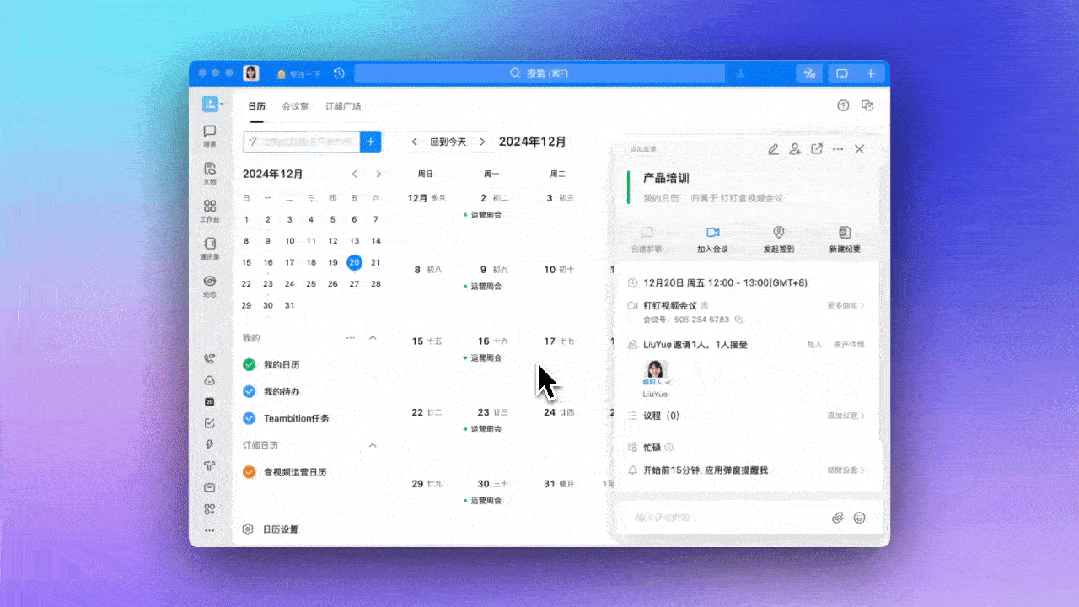This screenshot has width=1079, height=607.
Task: Open 日历设置 calendar settings
Action: click(x=281, y=529)
